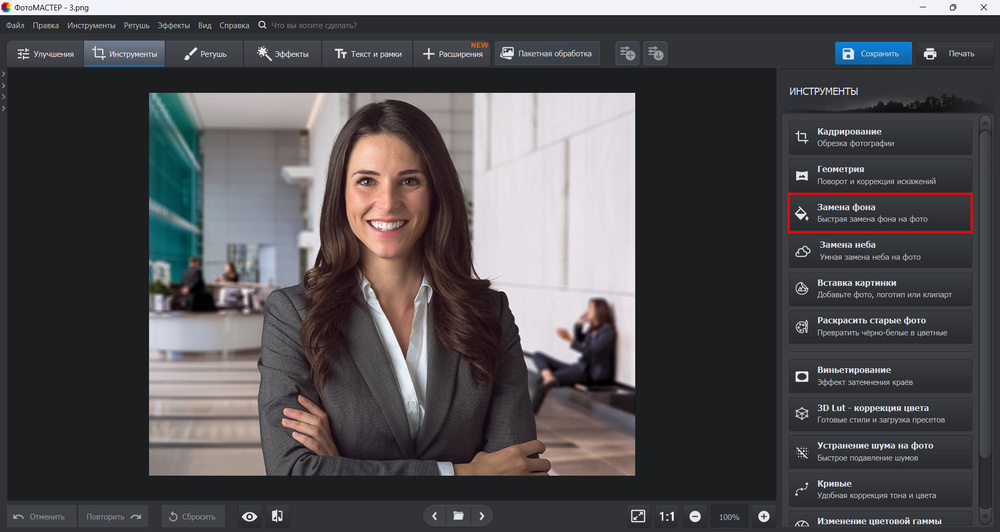Toggle before/after comparison view
Screen dimensions: 1000x532
point(277,516)
